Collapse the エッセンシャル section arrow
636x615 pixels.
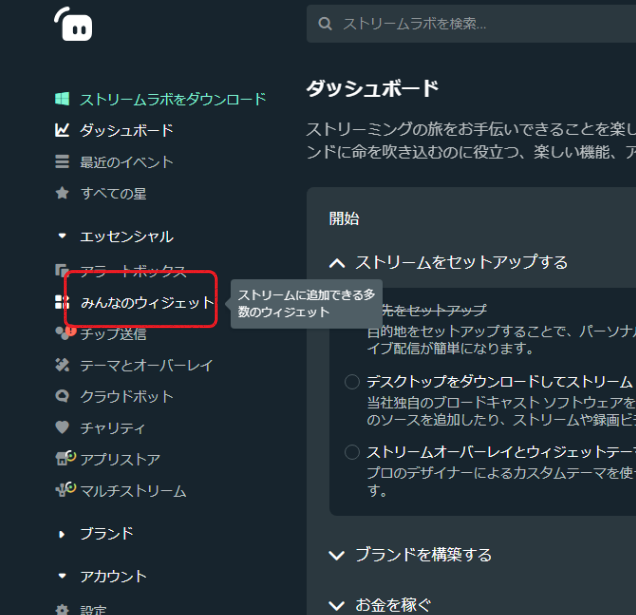click(62, 236)
